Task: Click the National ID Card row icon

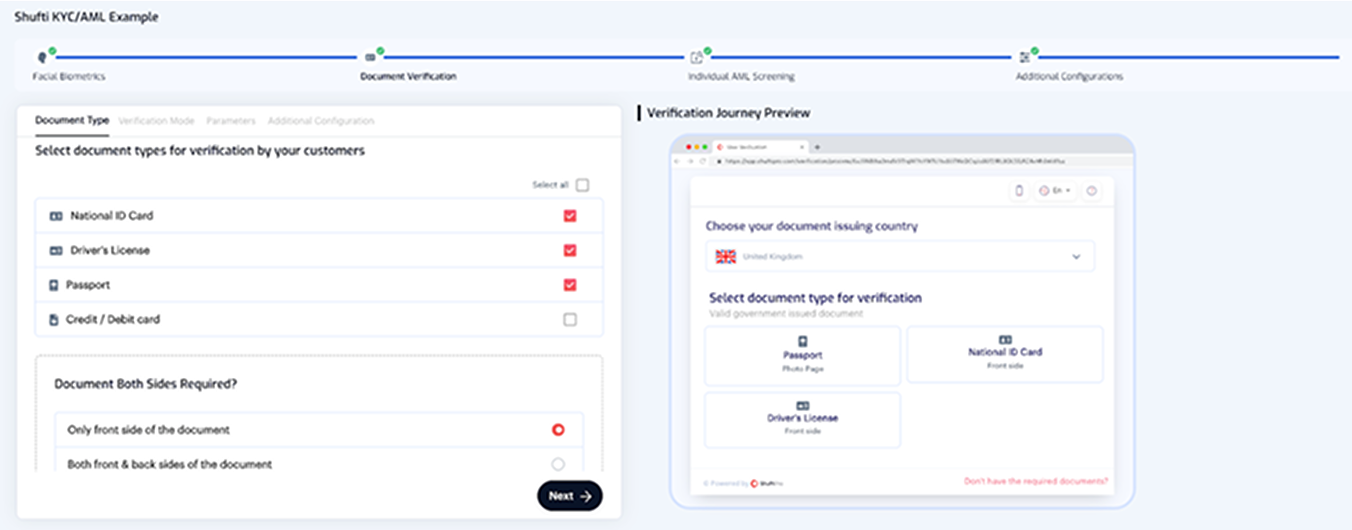Action: pyautogui.click(x=56, y=216)
